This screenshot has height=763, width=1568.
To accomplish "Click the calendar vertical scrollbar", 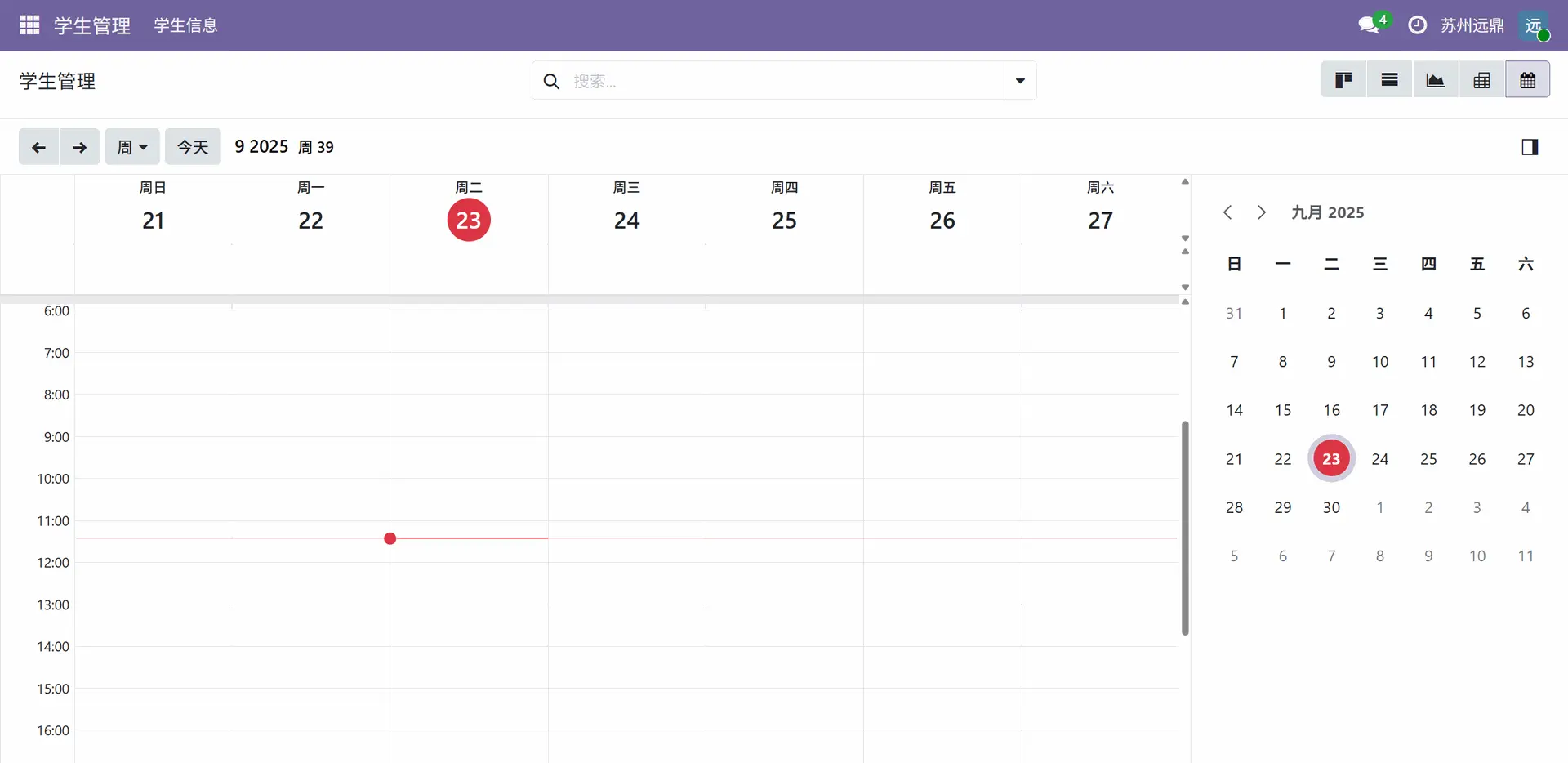I will (x=1185, y=528).
